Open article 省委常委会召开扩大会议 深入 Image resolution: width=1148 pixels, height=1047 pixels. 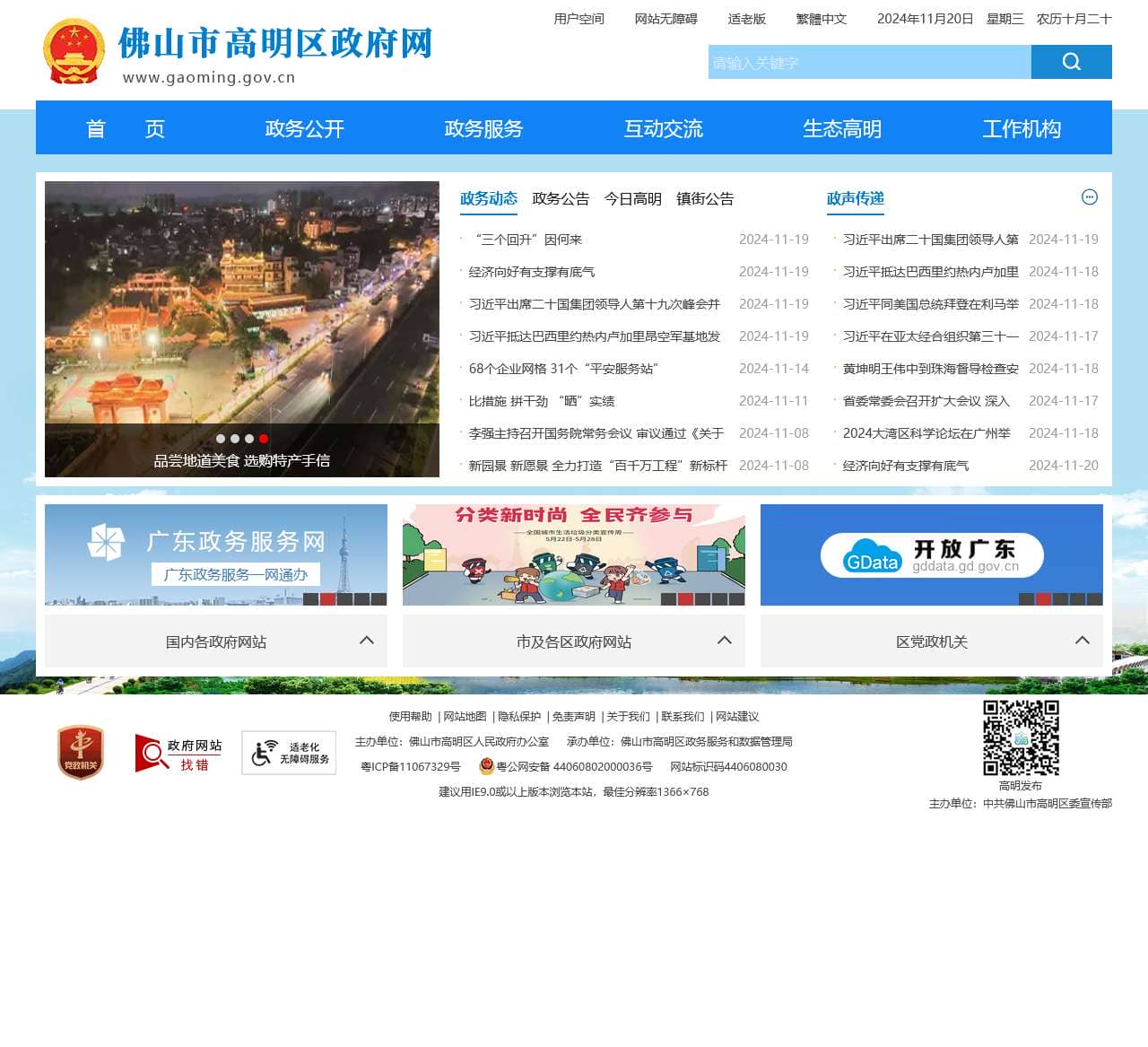point(926,401)
